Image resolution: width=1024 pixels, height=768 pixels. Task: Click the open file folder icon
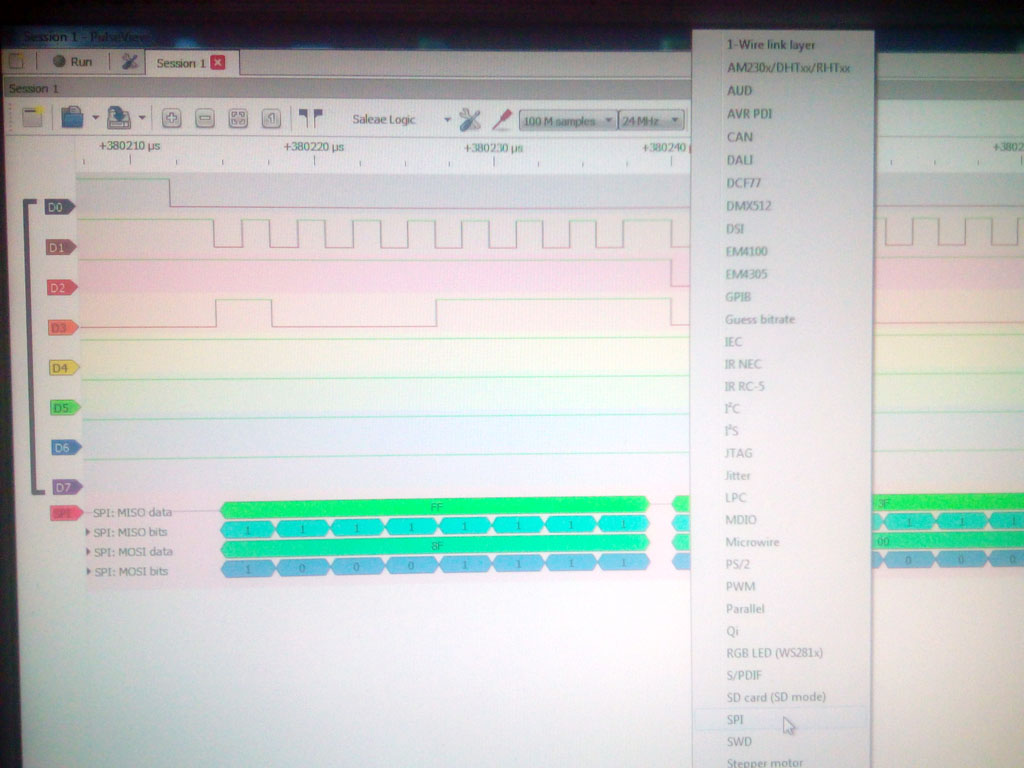(72, 119)
